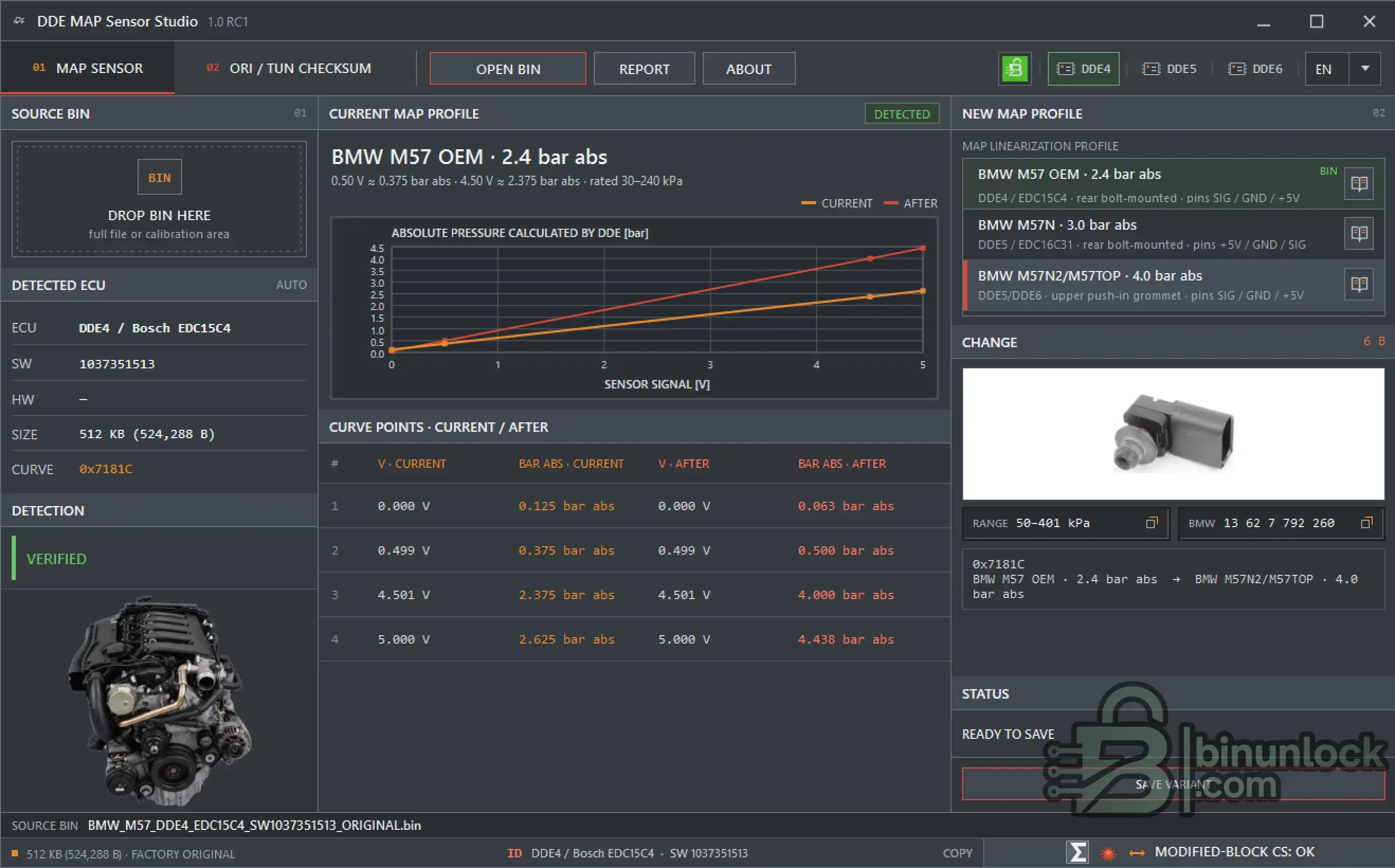Switch to DDE5 ECU mode
This screenshot has width=1395, height=868.
1169,69
